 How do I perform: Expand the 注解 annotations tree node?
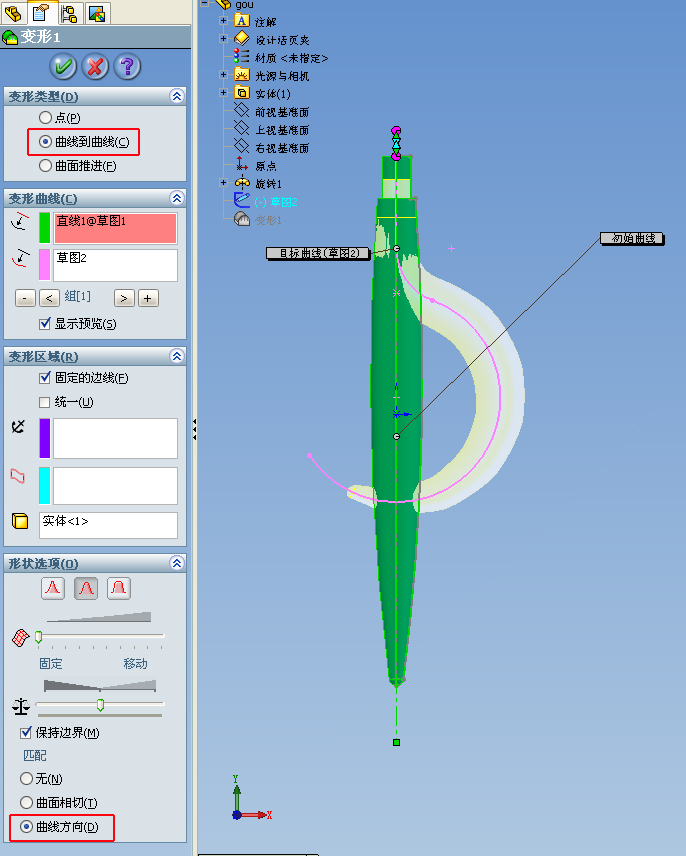(x=223, y=21)
